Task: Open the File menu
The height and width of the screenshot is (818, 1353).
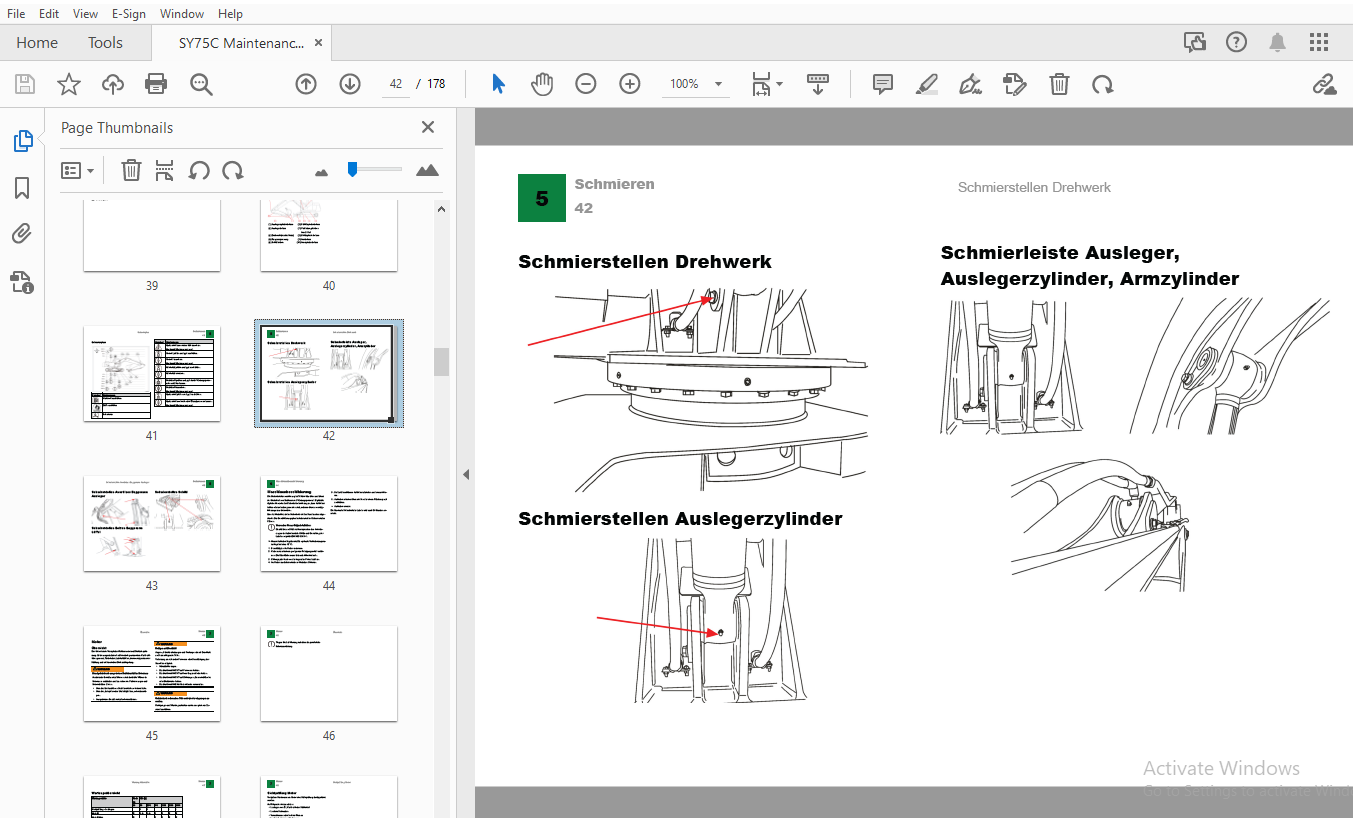Action: (16, 13)
